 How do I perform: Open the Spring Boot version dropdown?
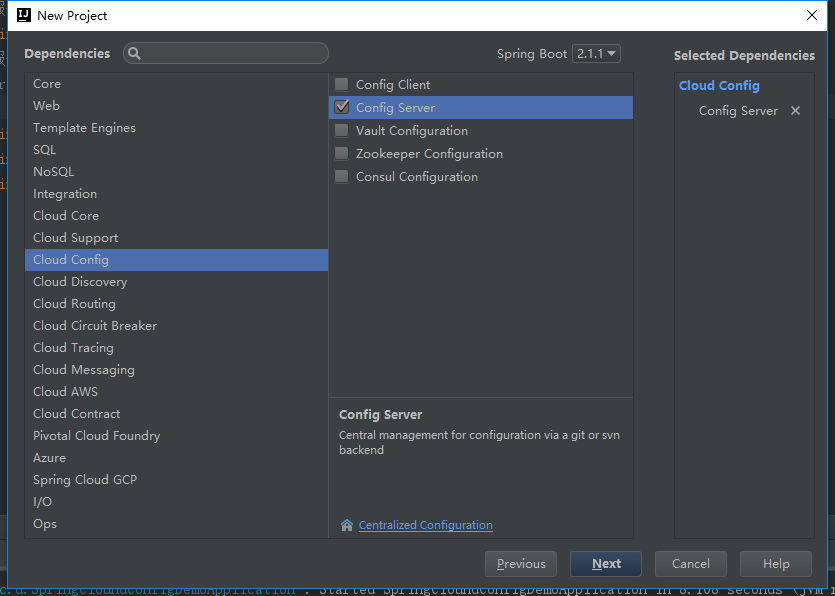coord(596,53)
